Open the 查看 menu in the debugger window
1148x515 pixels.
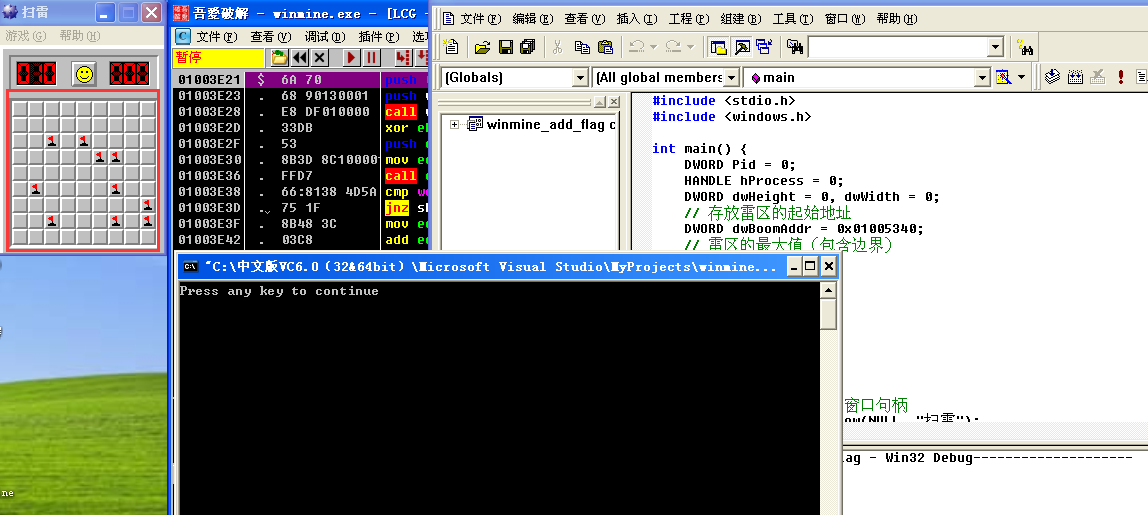pos(271,36)
